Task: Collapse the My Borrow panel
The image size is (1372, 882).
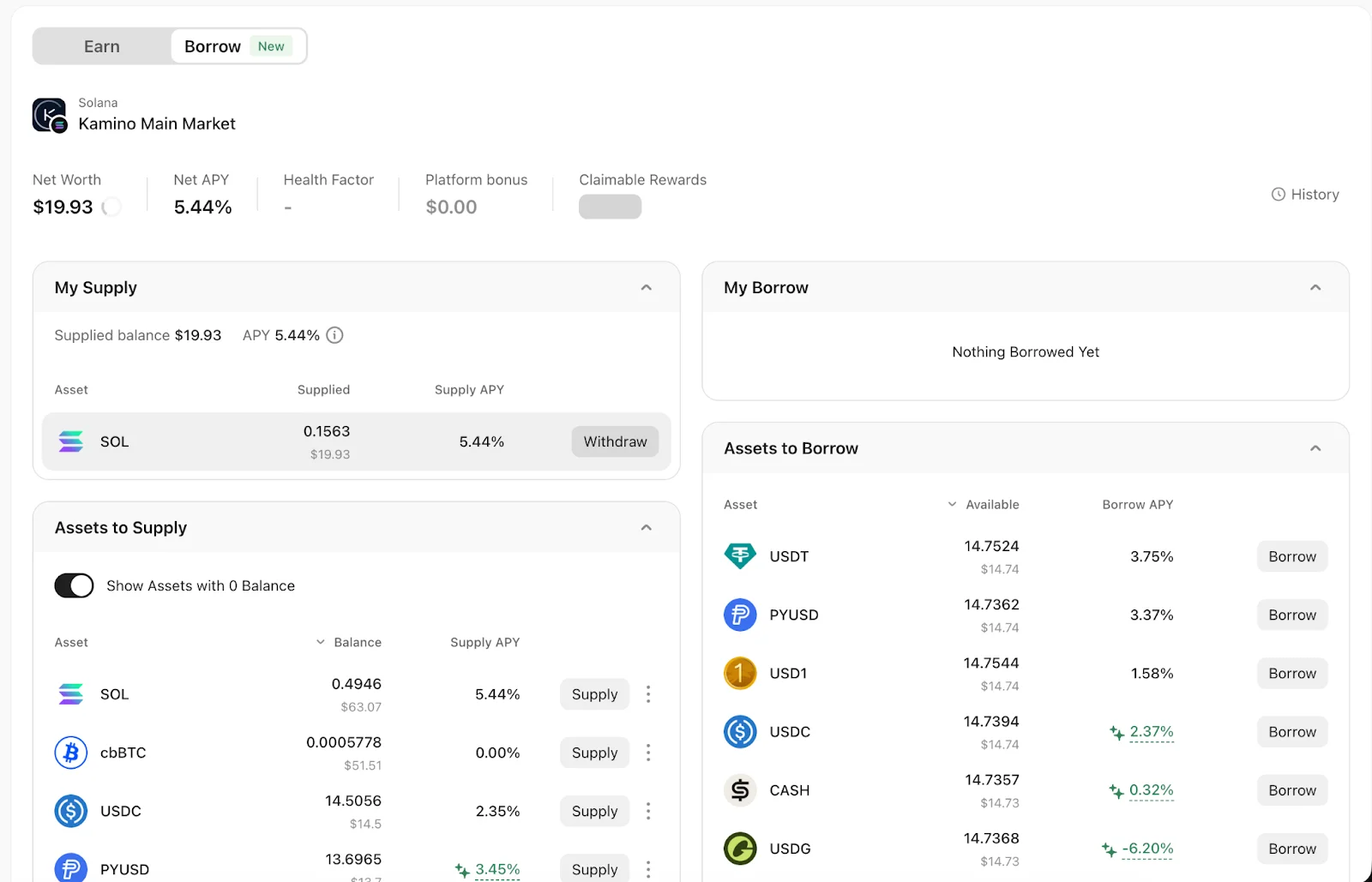Action: coord(1315,288)
